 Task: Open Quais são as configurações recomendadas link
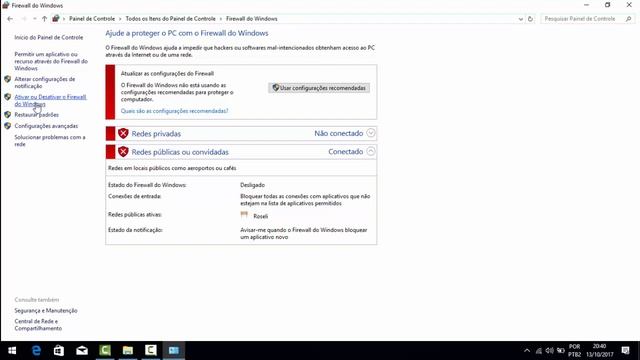click(174, 111)
